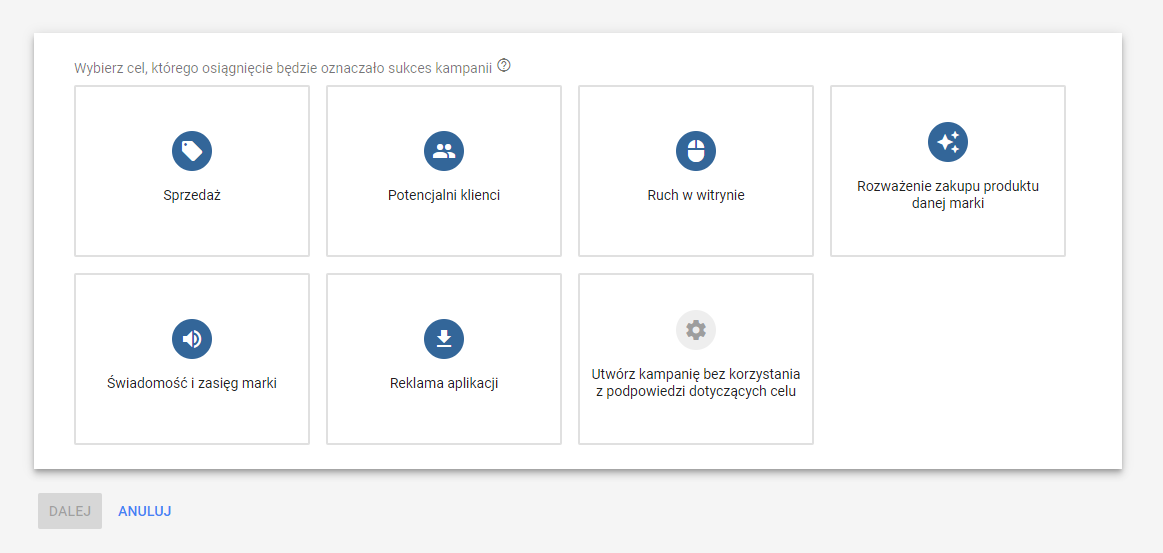This screenshot has width=1163, height=553.
Task: Click the Reklama aplikacji download icon
Action: point(444,339)
